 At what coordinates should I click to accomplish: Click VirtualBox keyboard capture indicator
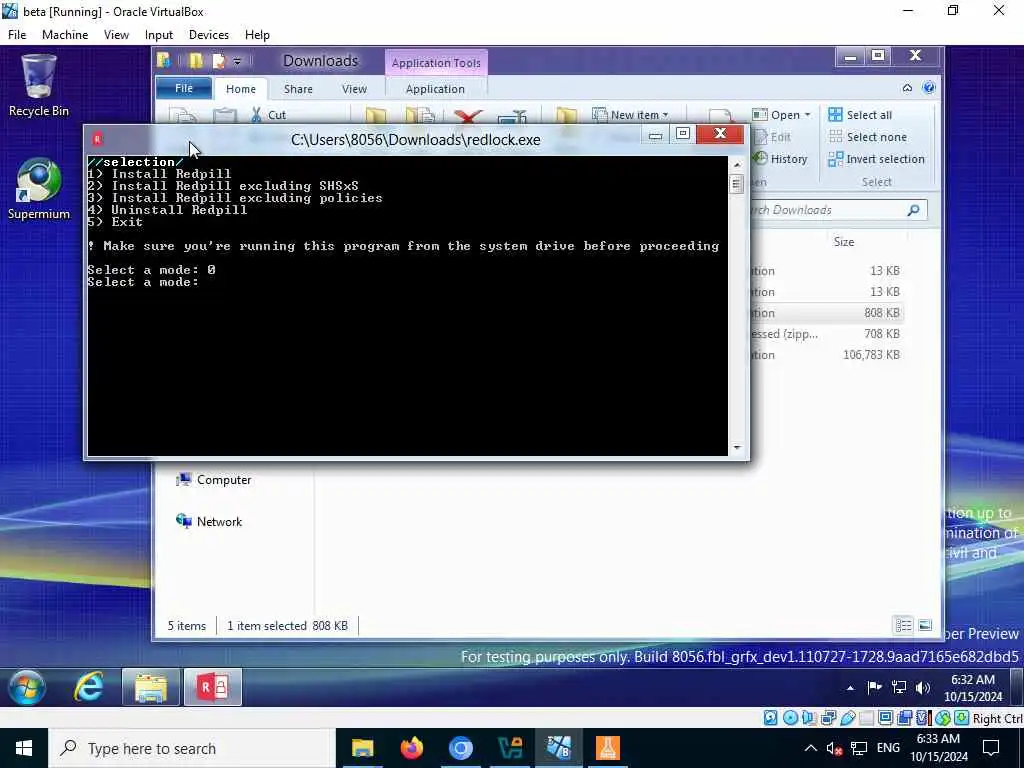click(x=961, y=718)
